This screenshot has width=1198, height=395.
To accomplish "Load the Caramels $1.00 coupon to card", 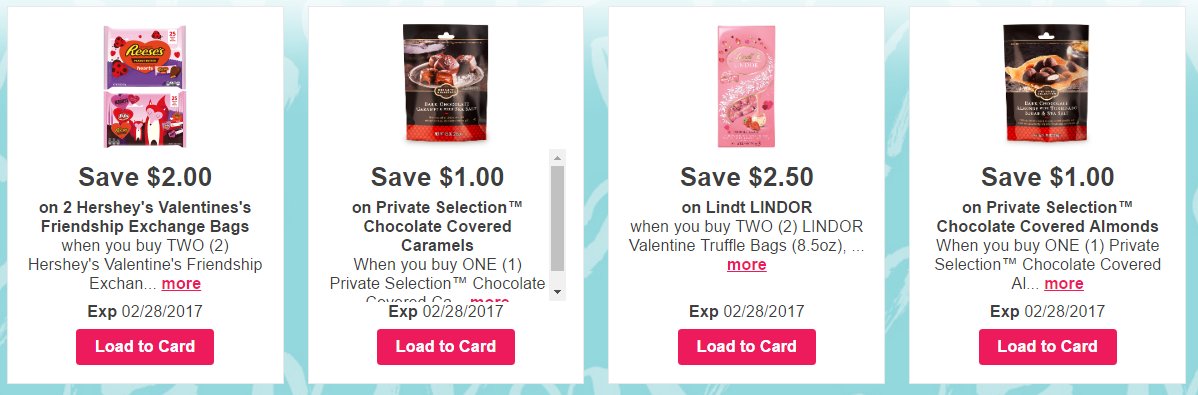I will pyautogui.click(x=445, y=347).
